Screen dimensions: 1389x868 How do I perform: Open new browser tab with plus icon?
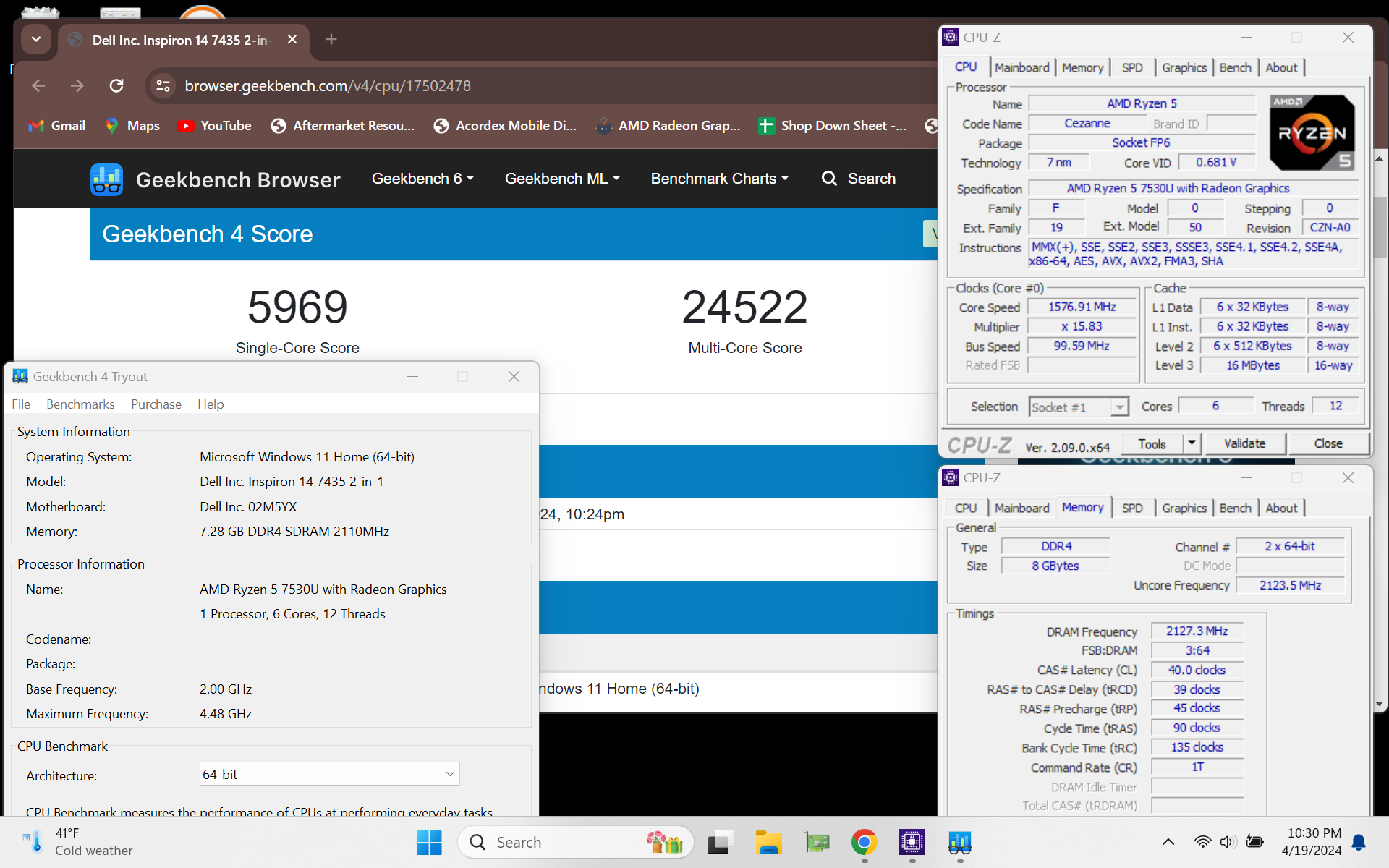(x=331, y=39)
